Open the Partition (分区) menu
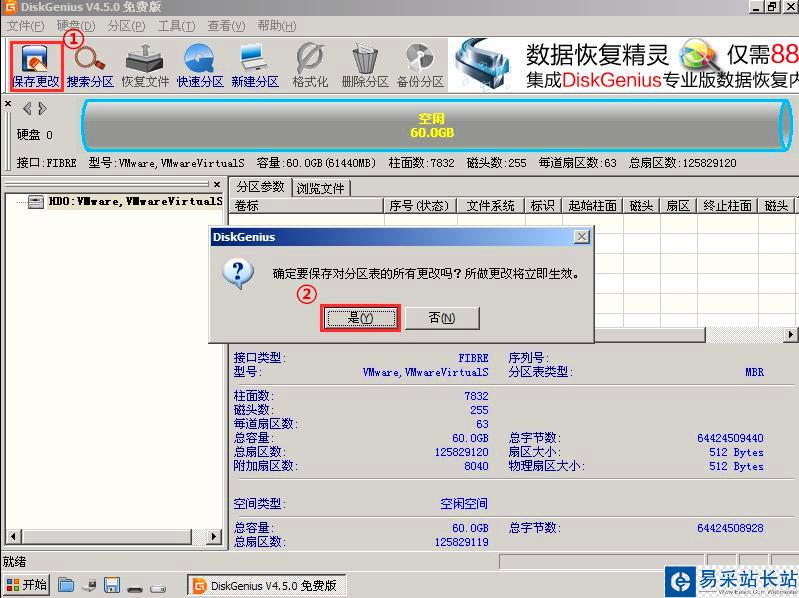The height and width of the screenshot is (598, 799). point(126,26)
